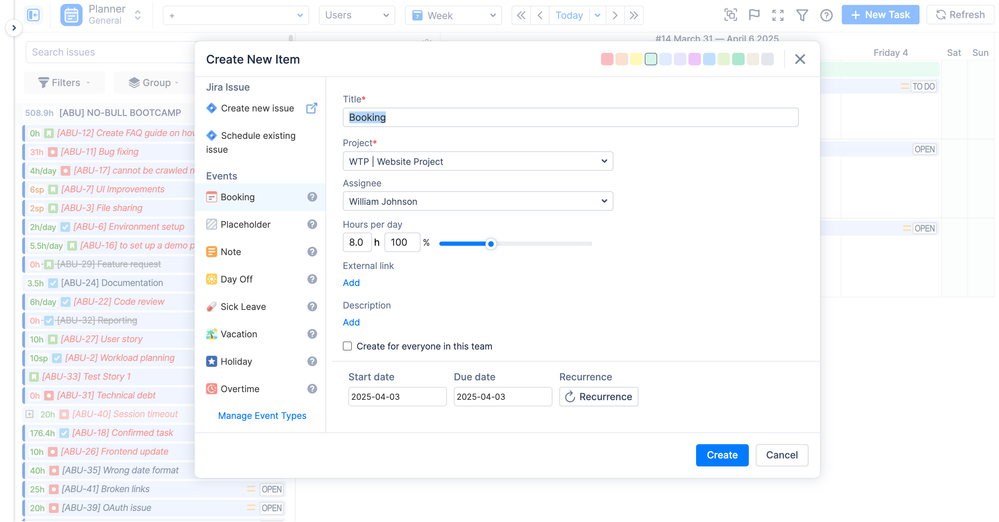Open help for Vacation event type
999x522 pixels.
click(x=312, y=334)
